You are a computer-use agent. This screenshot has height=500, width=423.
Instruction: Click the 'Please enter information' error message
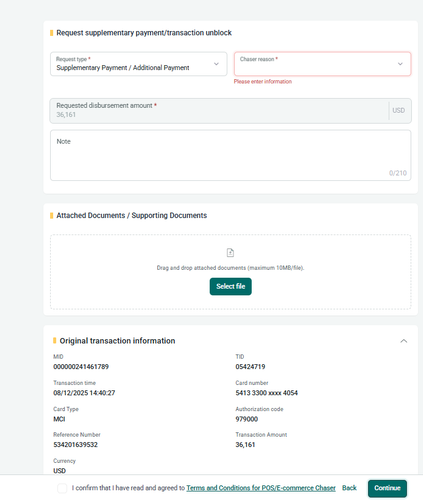pyautogui.click(x=263, y=82)
